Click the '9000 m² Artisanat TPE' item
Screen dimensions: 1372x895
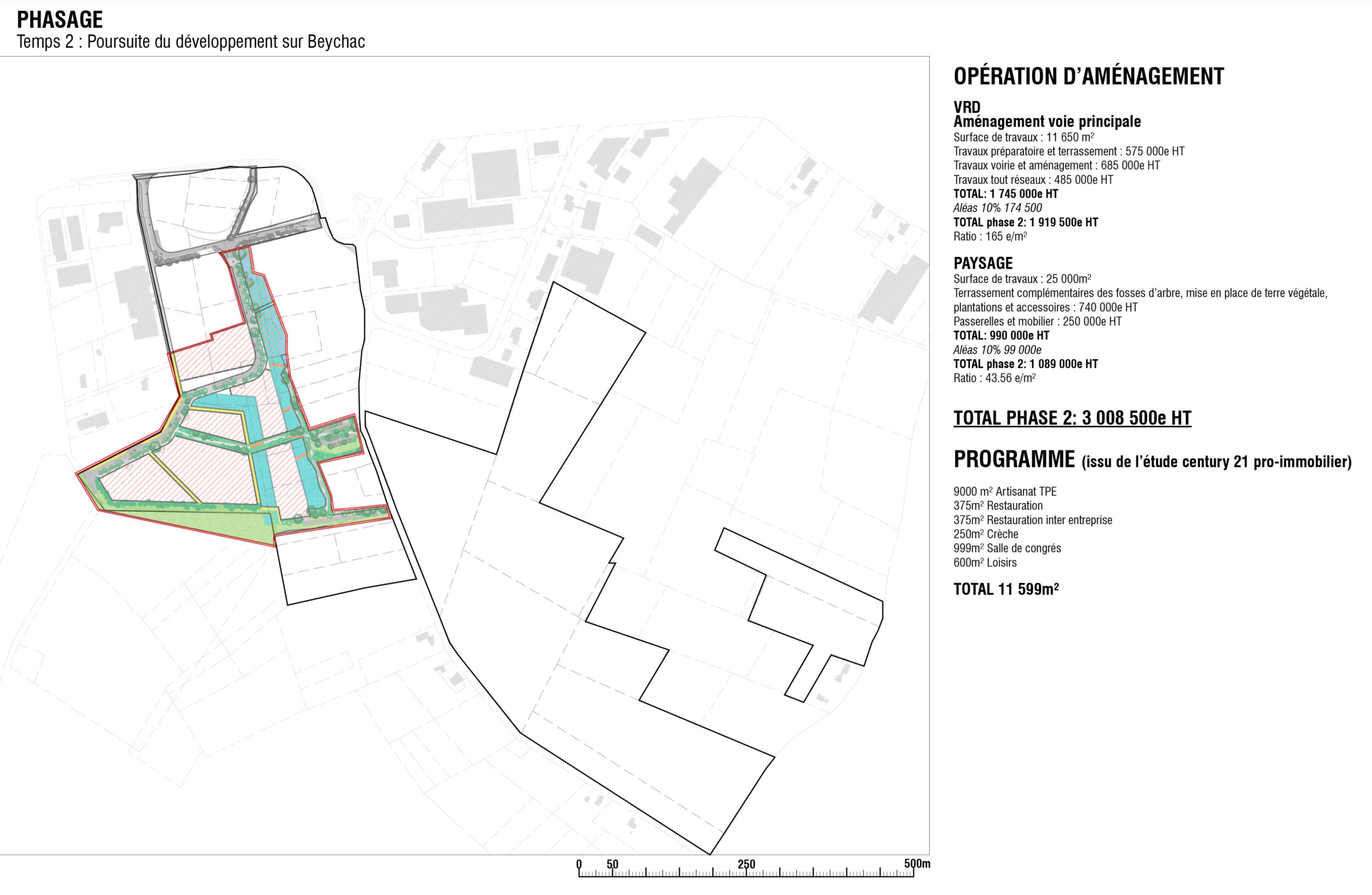(1005, 492)
